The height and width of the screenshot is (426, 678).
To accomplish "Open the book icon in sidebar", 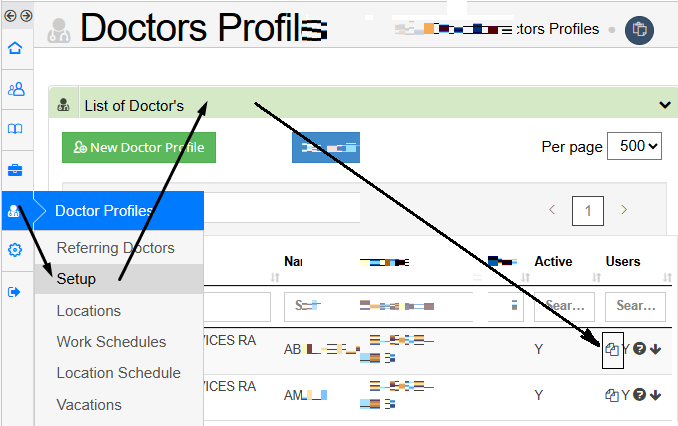I will click(15, 129).
